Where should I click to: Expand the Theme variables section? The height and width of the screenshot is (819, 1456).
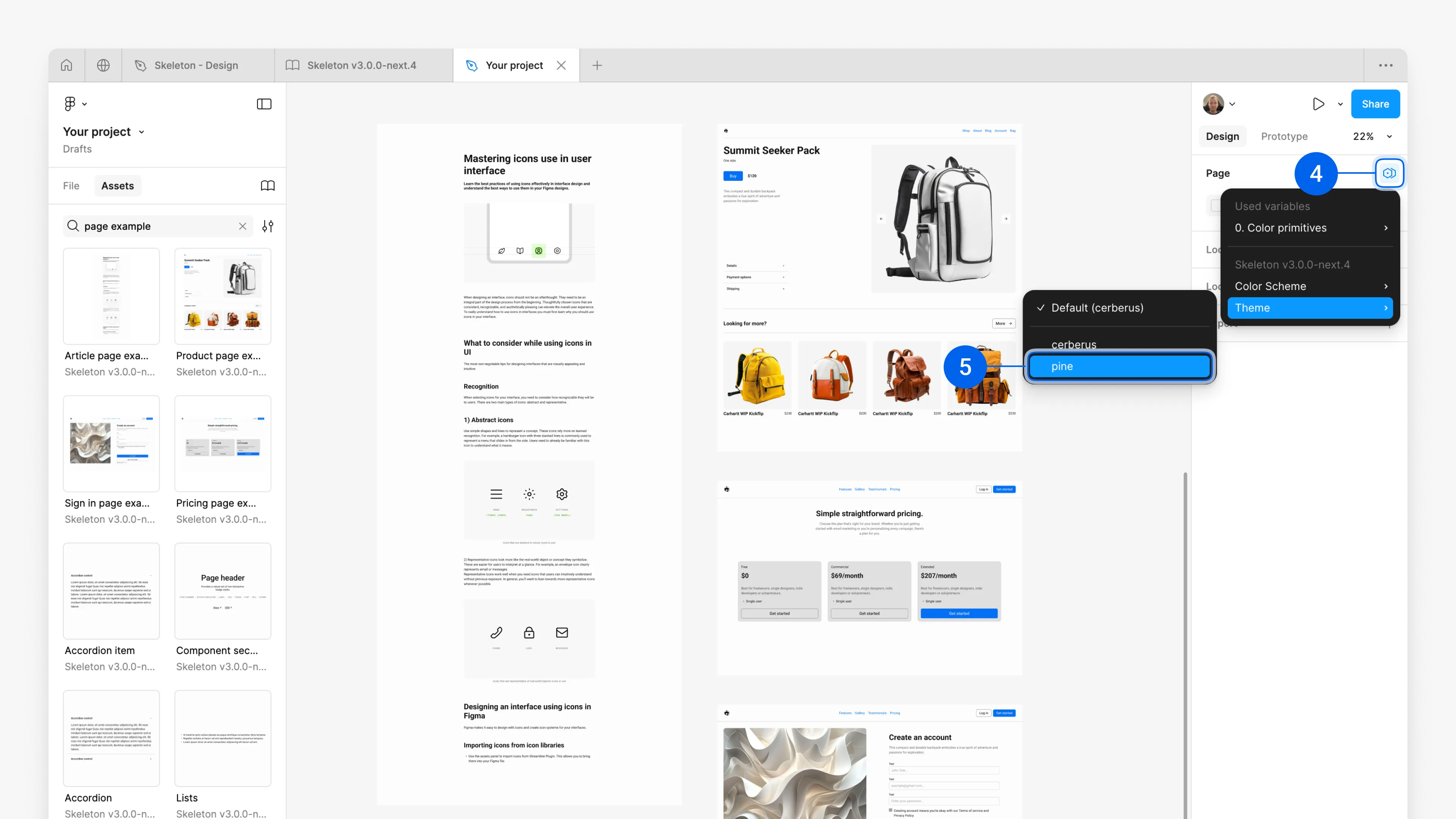(1385, 307)
